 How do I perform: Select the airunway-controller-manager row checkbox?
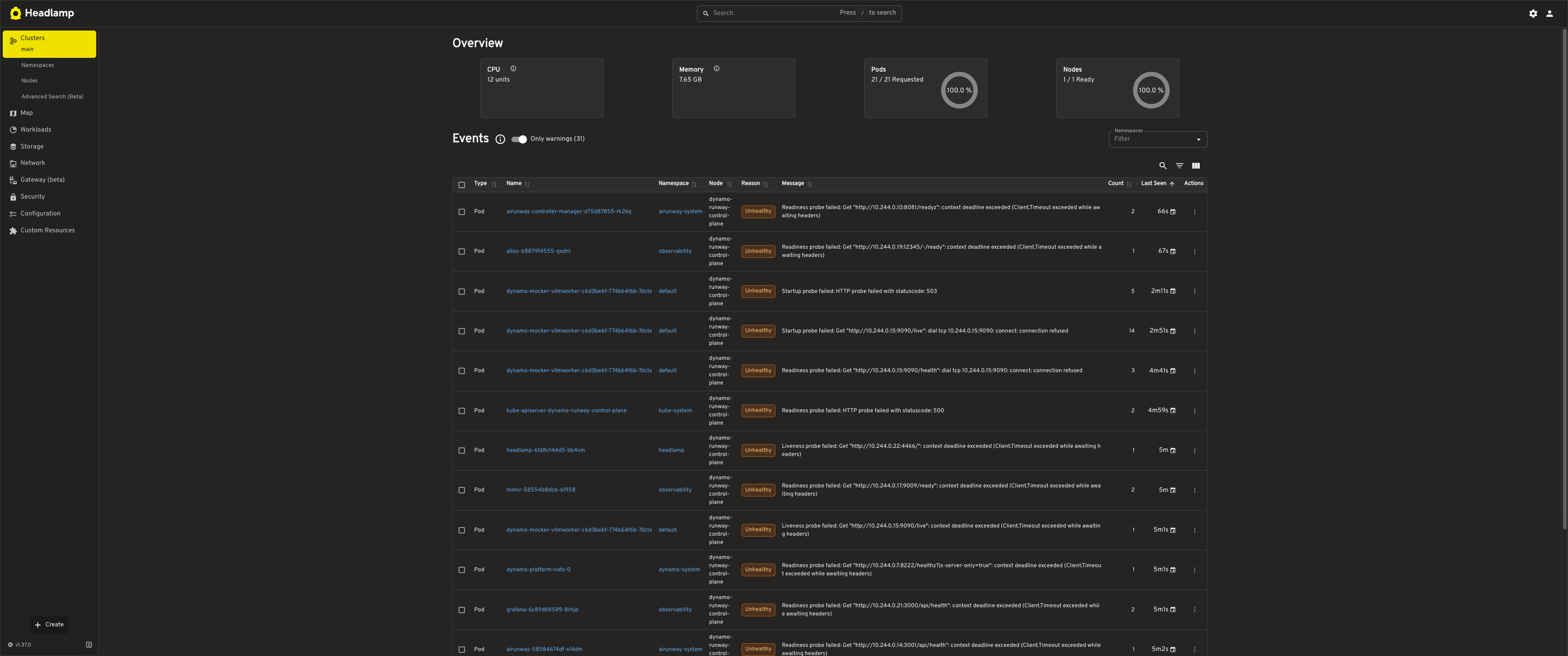tap(461, 212)
